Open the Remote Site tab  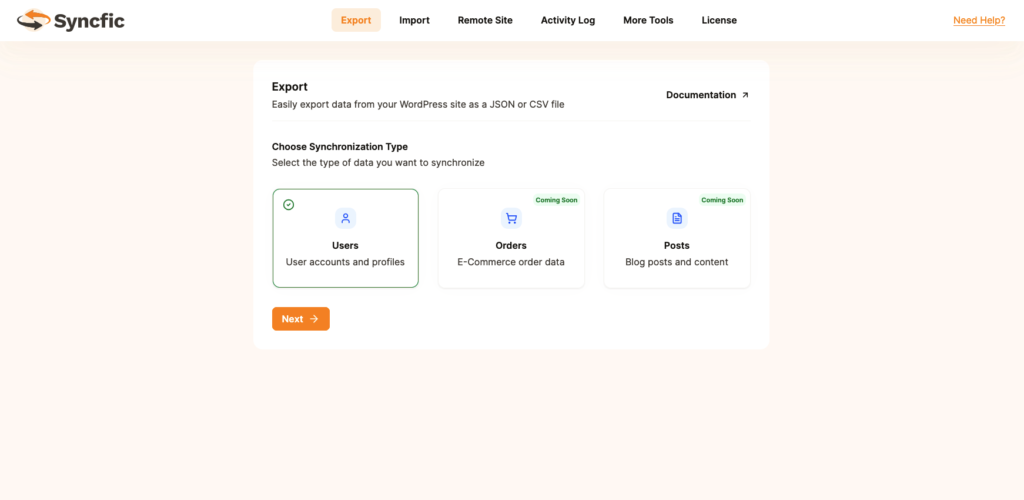pyautogui.click(x=485, y=20)
